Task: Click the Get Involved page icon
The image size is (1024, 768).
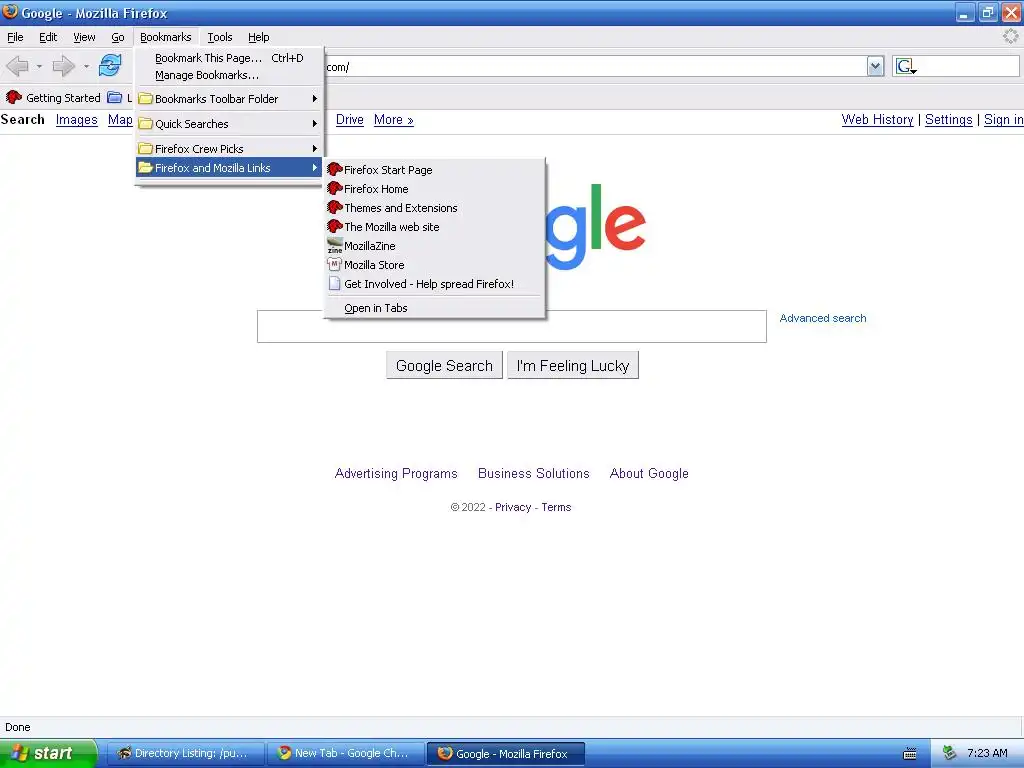Action: point(334,283)
